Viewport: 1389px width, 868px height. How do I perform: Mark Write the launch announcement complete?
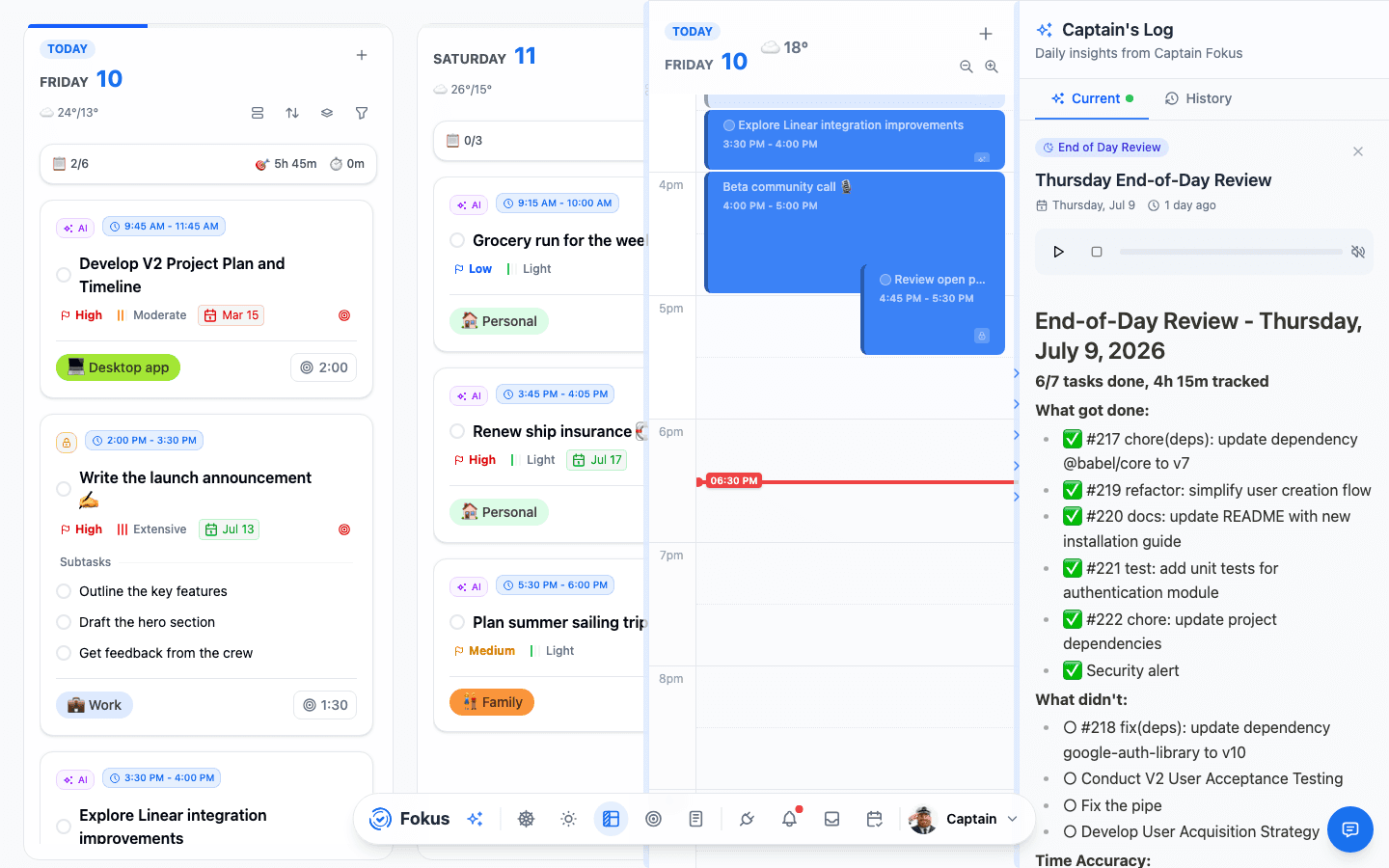(x=64, y=489)
